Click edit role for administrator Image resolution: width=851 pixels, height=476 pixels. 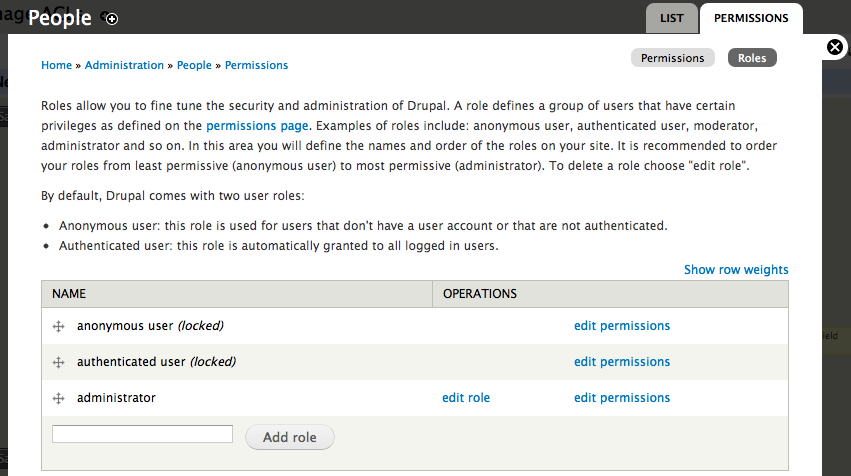coord(466,398)
